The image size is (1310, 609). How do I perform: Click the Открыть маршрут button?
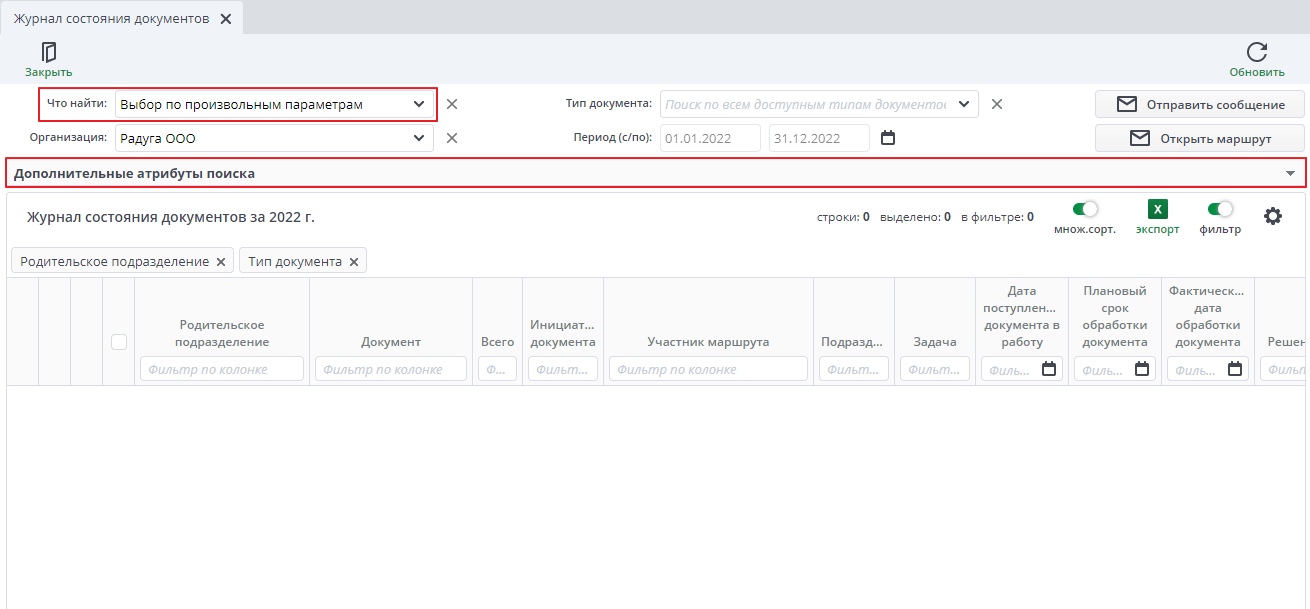(1199, 138)
